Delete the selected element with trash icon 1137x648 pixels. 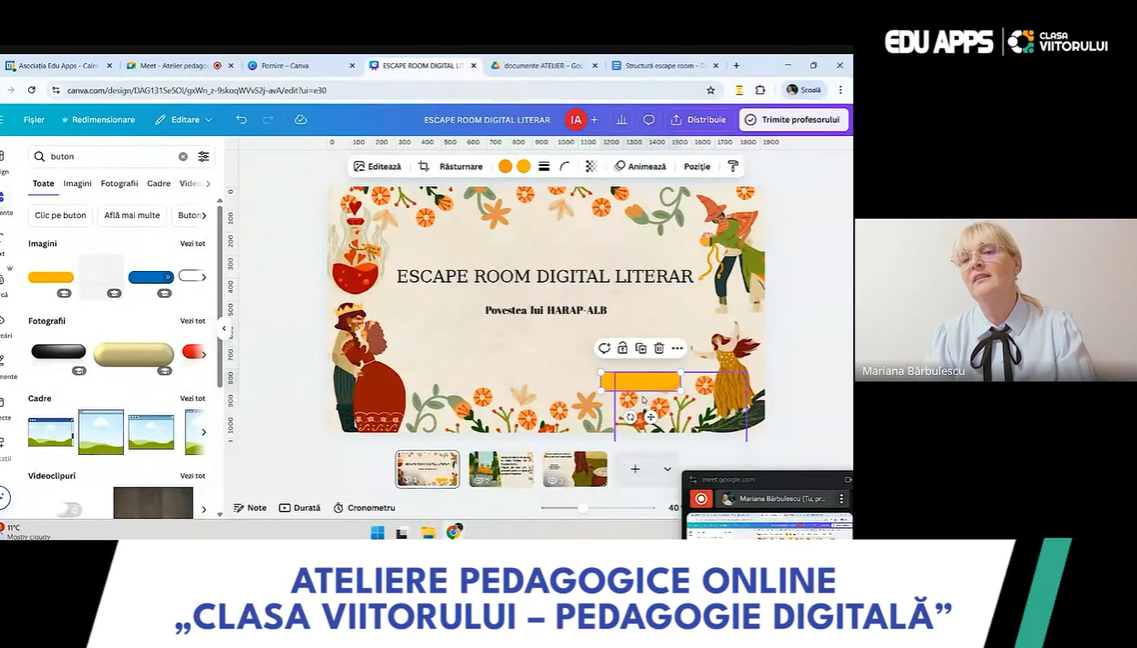[x=658, y=349]
